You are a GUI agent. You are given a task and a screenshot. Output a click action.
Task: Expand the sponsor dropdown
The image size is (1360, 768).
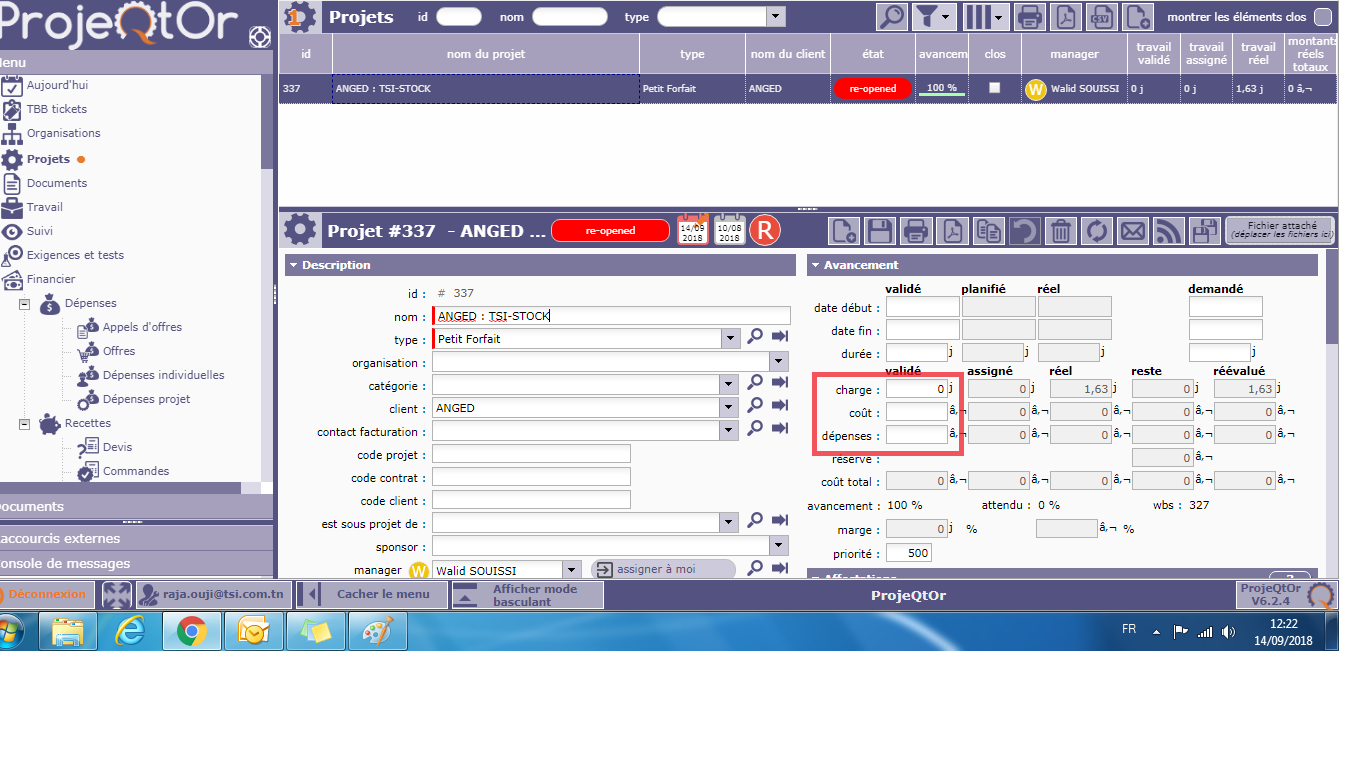click(780, 546)
